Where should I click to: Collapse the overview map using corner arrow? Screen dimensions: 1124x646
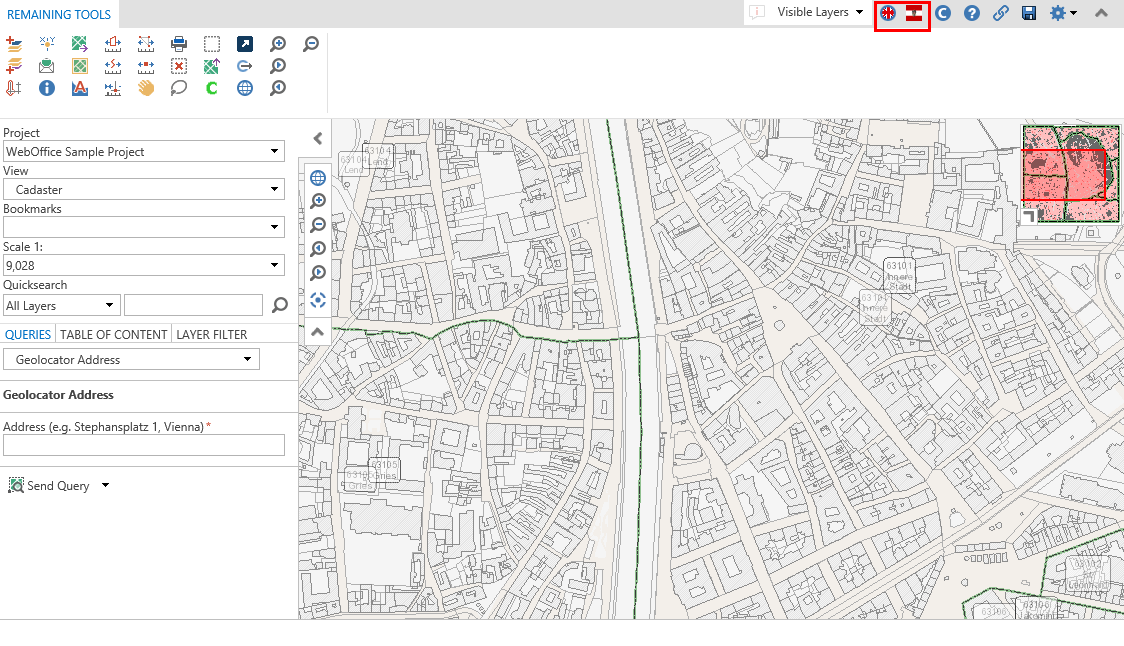pyautogui.click(x=1031, y=214)
